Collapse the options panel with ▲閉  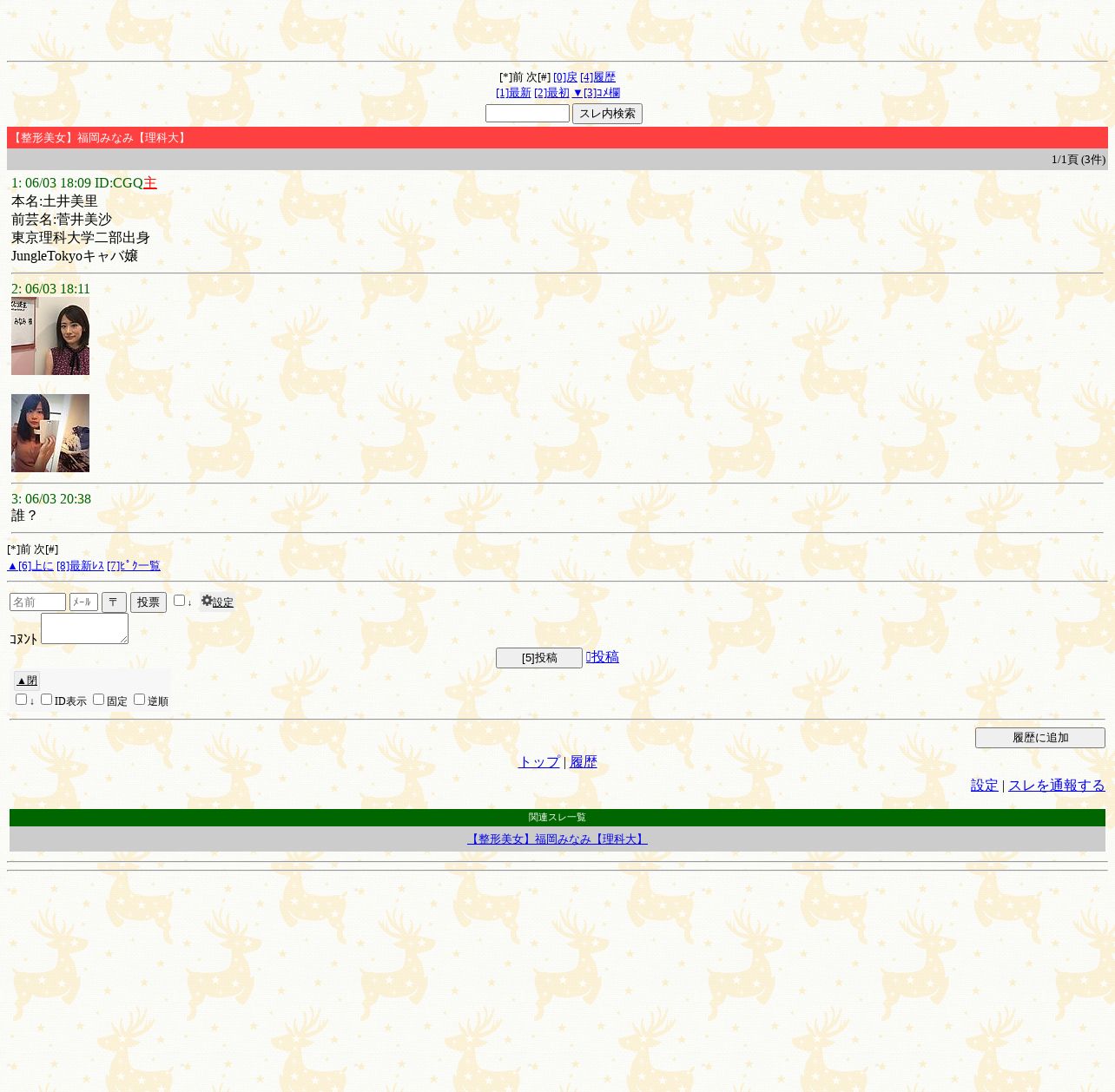[27, 681]
